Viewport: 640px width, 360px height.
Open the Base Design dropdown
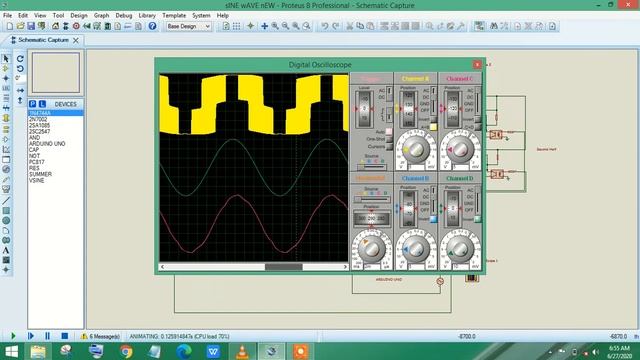click(189, 26)
